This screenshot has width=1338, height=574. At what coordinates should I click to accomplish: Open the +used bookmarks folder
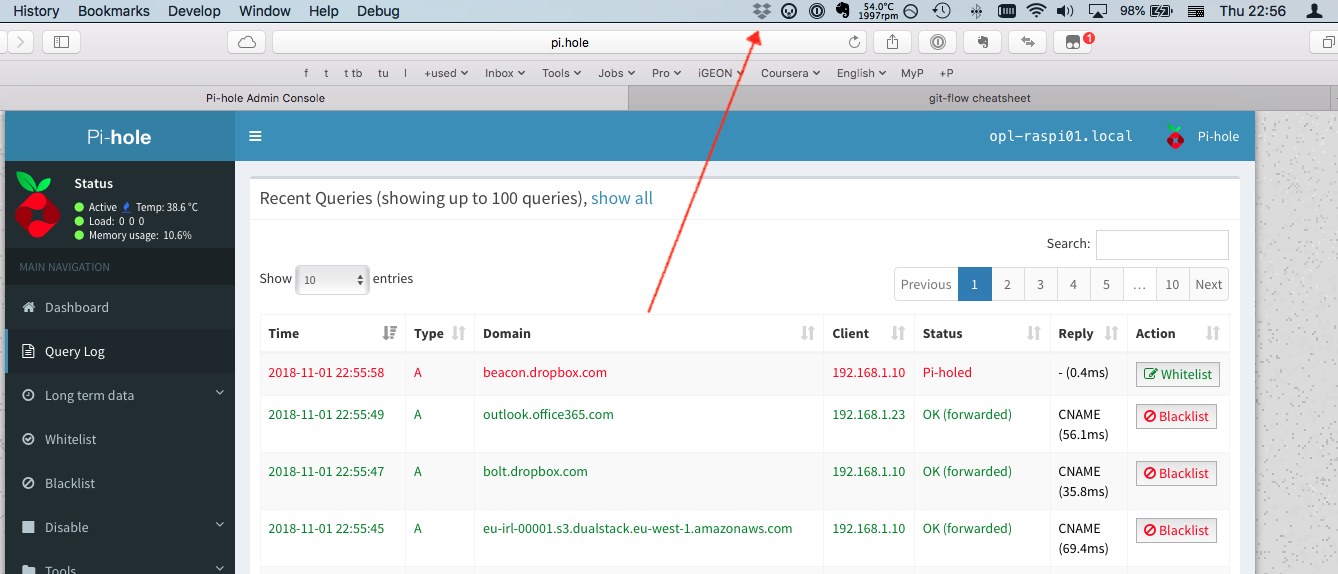point(445,73)
